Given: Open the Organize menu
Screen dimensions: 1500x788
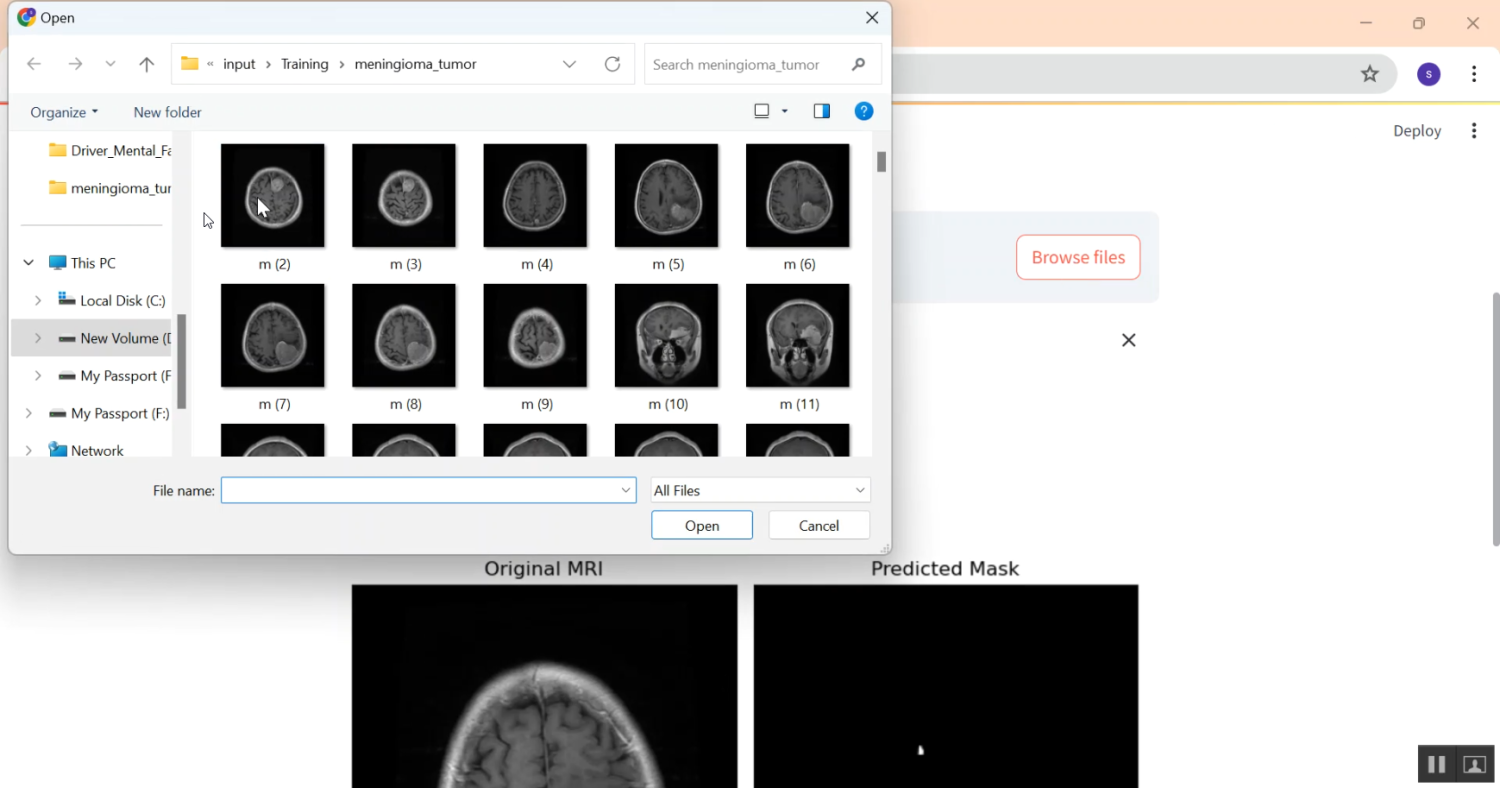Looking at the screenshot, I should [x=64, y=112].
